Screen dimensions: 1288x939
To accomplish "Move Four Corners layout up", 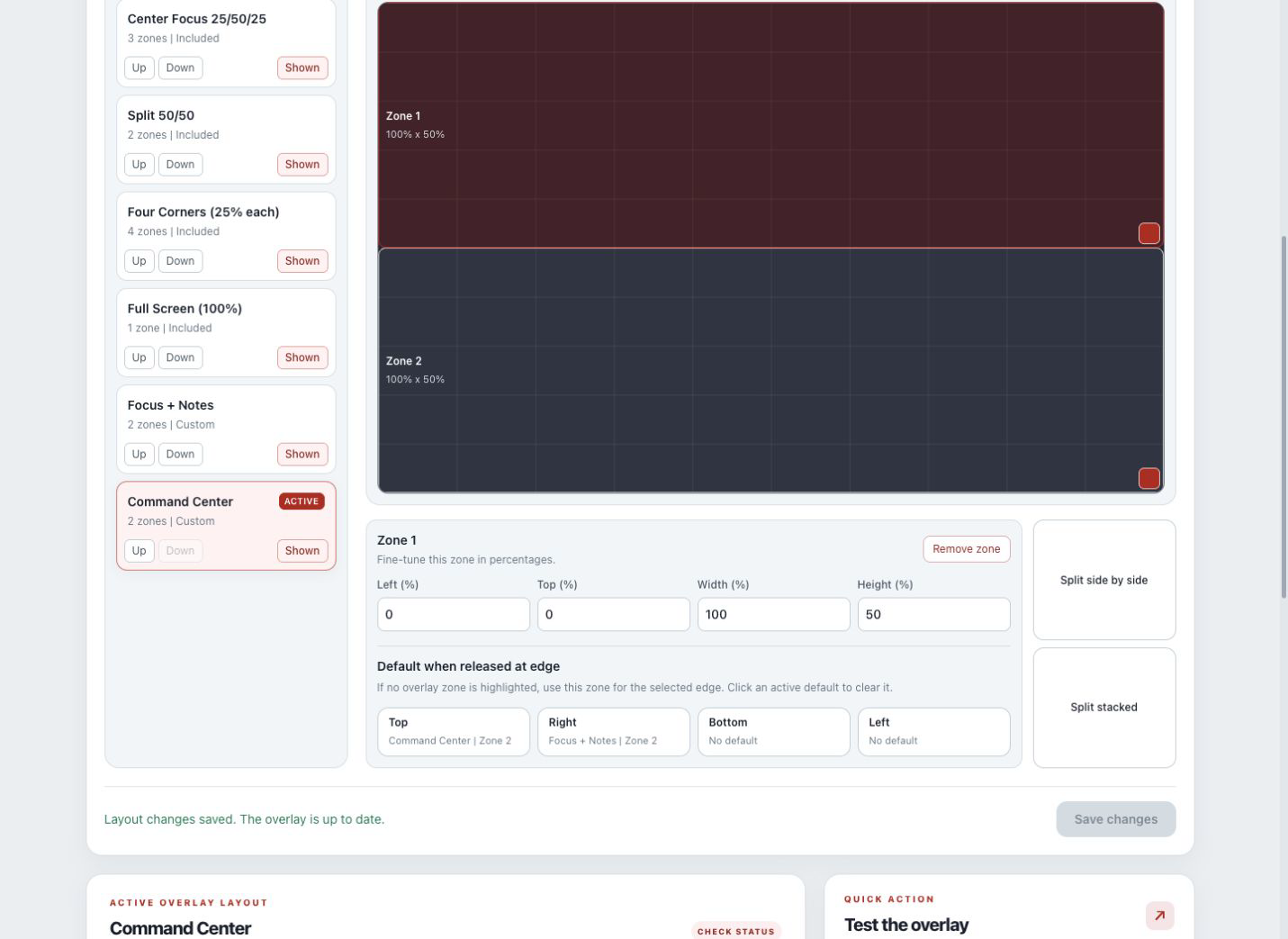I will tap(139, 261).
